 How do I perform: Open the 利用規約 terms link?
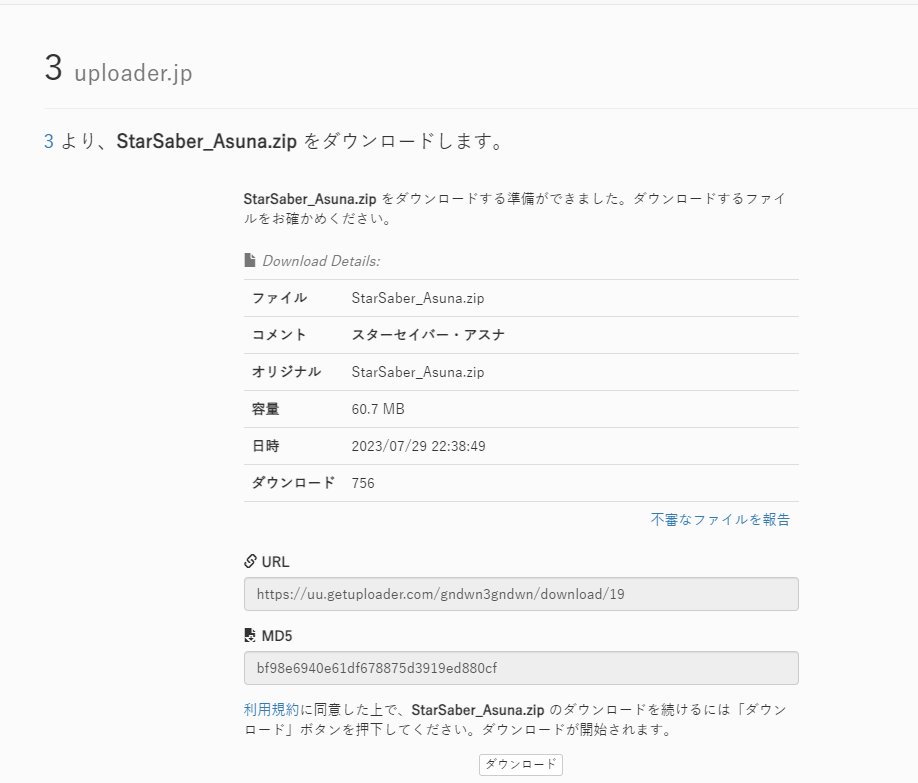(x=271, y=709)
